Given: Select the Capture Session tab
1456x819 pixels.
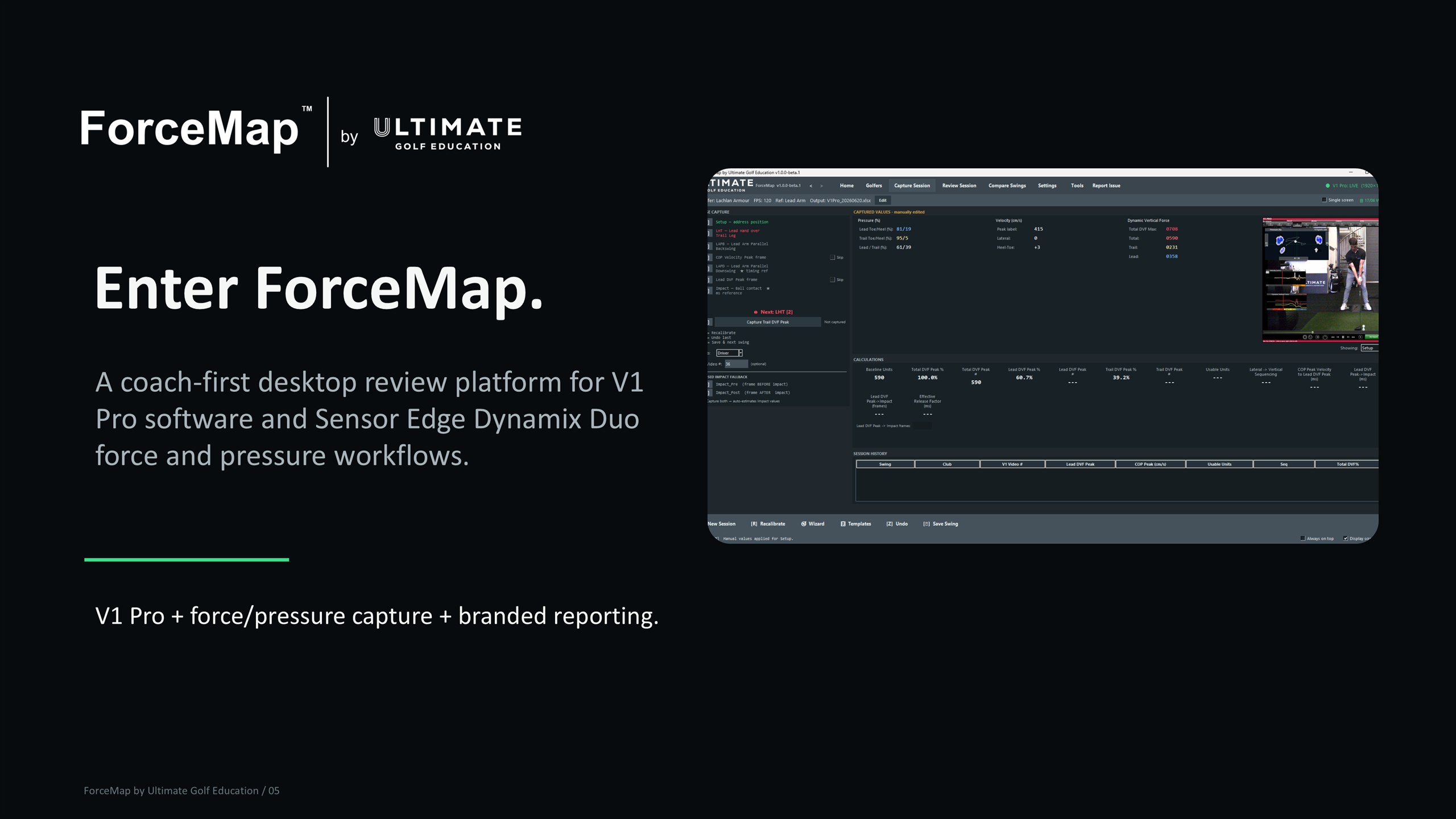Looking at the screenshot, I should coord(912,185).
